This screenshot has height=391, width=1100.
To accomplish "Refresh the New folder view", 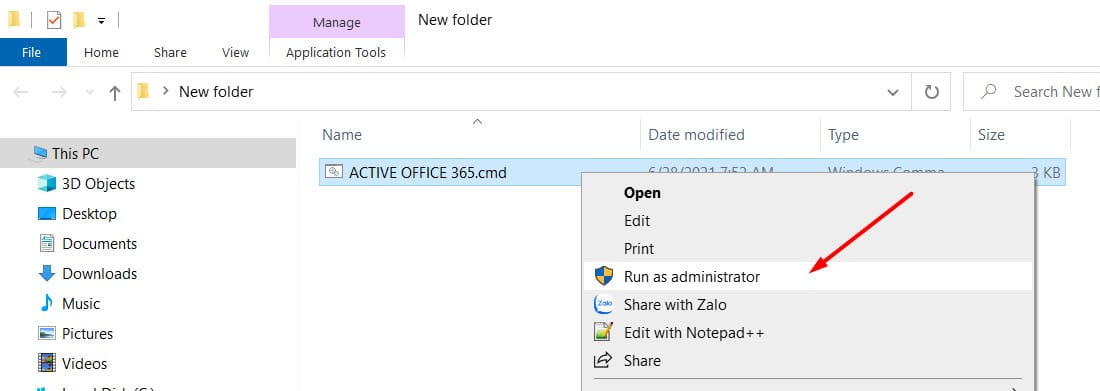I will 931,92.
